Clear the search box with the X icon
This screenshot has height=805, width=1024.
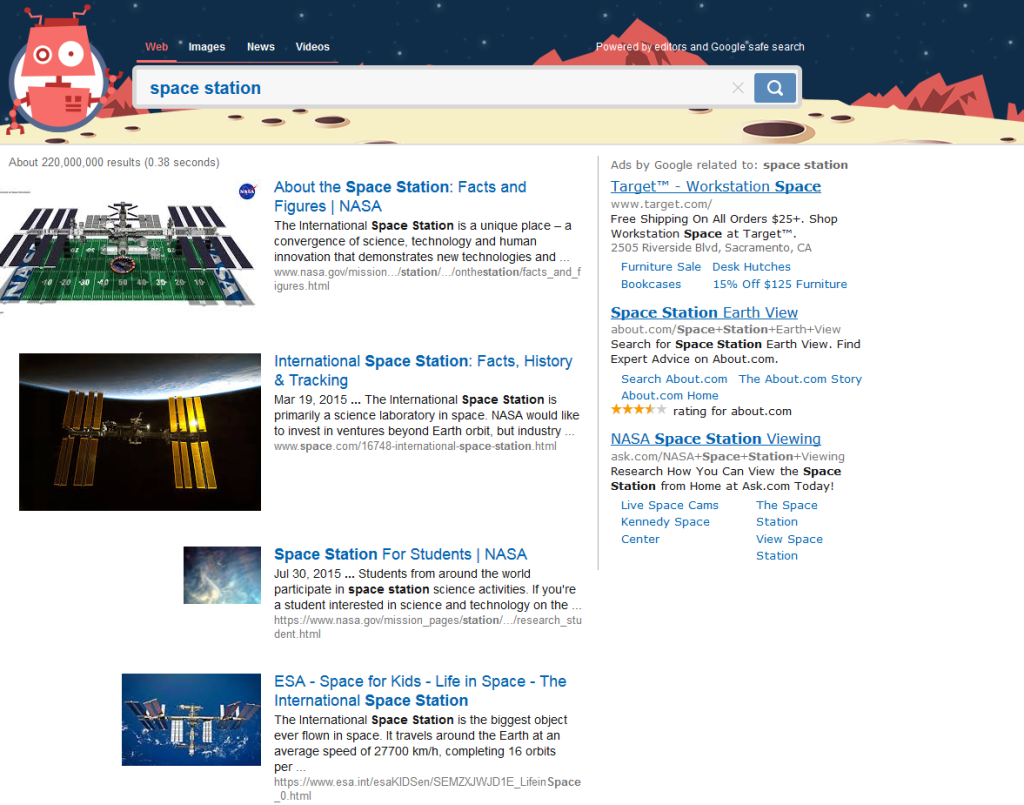point(738,88)
